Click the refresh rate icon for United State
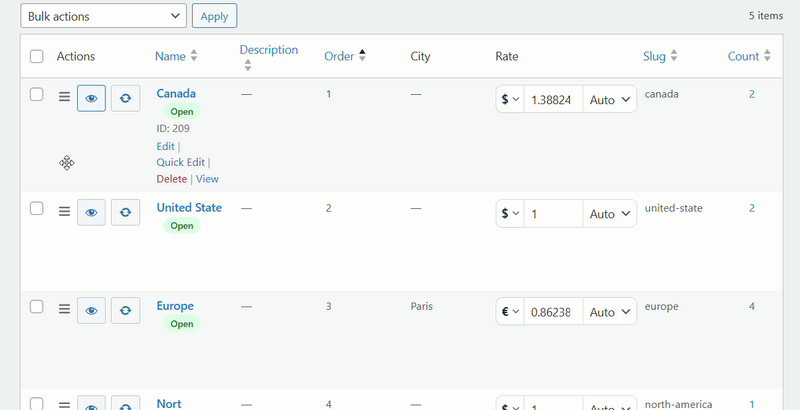This screenshot has height=410, width=800. click(x=125, y=212)
